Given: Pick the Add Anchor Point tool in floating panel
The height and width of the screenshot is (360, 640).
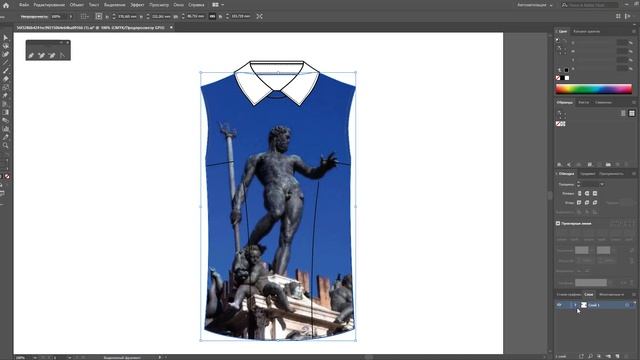Looking at the screenshot, I should click(x=41, y=55).
